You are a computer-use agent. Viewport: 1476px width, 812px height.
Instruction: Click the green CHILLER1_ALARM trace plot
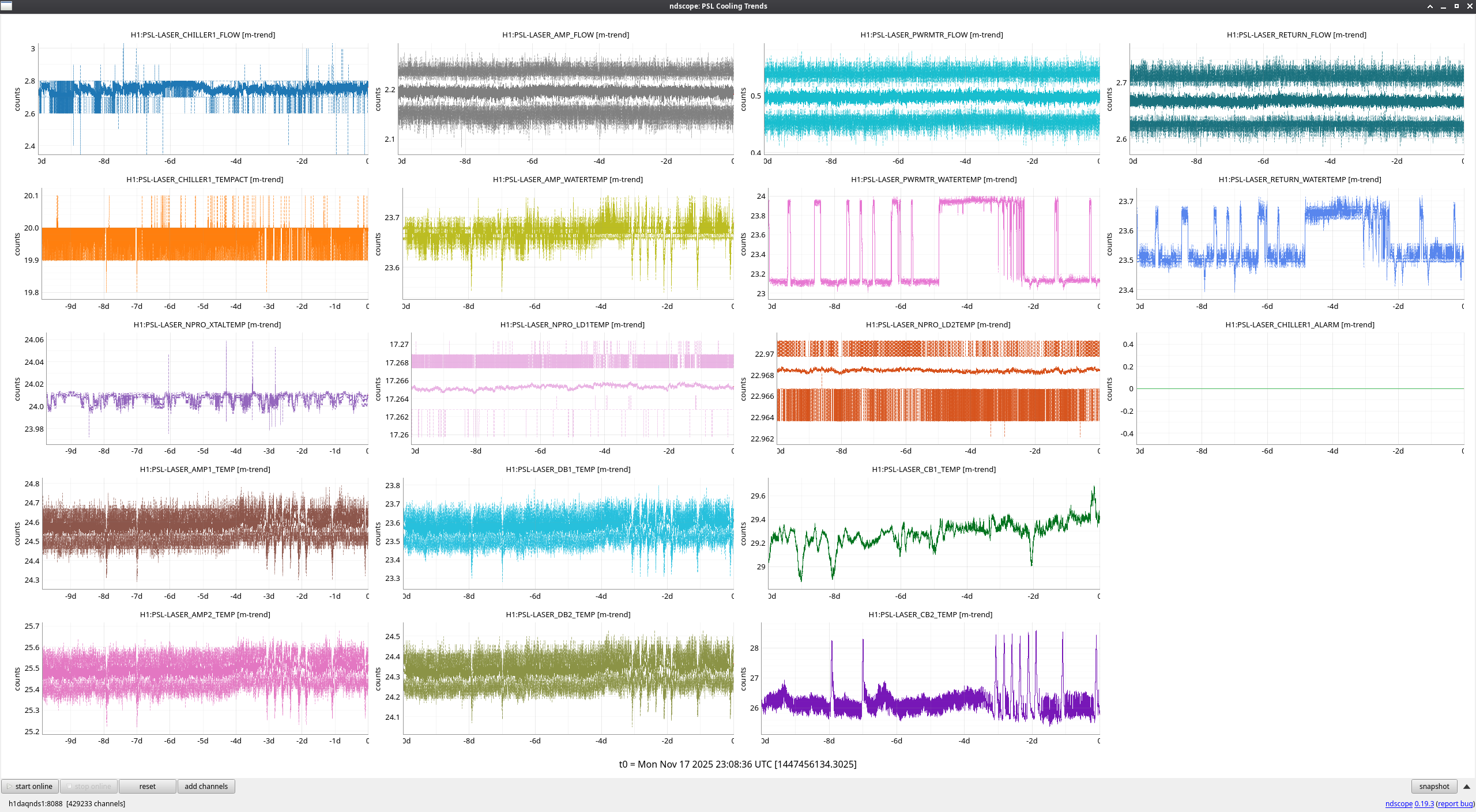point(1300,388)
